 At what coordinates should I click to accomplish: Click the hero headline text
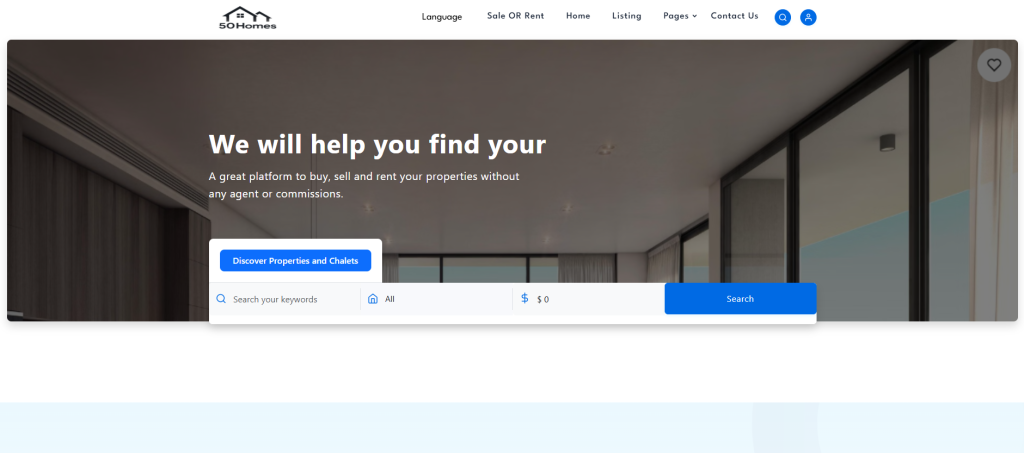click(x=377, y=145)
